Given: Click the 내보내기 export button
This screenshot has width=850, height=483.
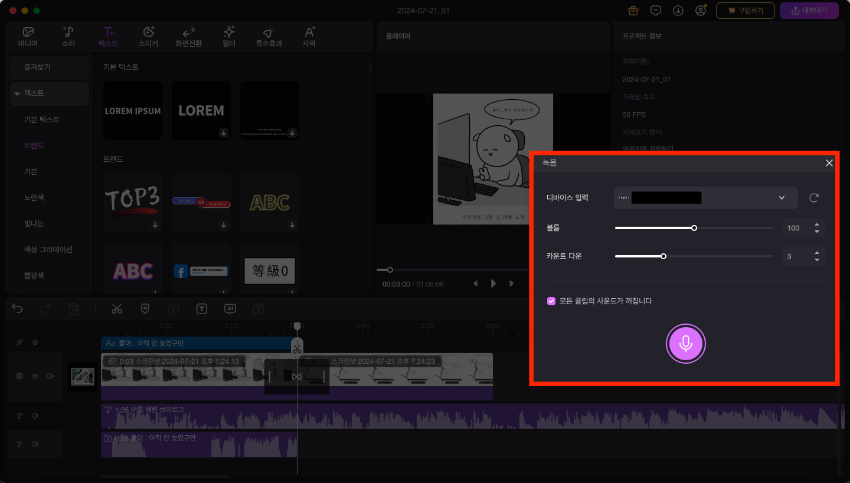Looking at the screenshot, I should tap(809, 11).
